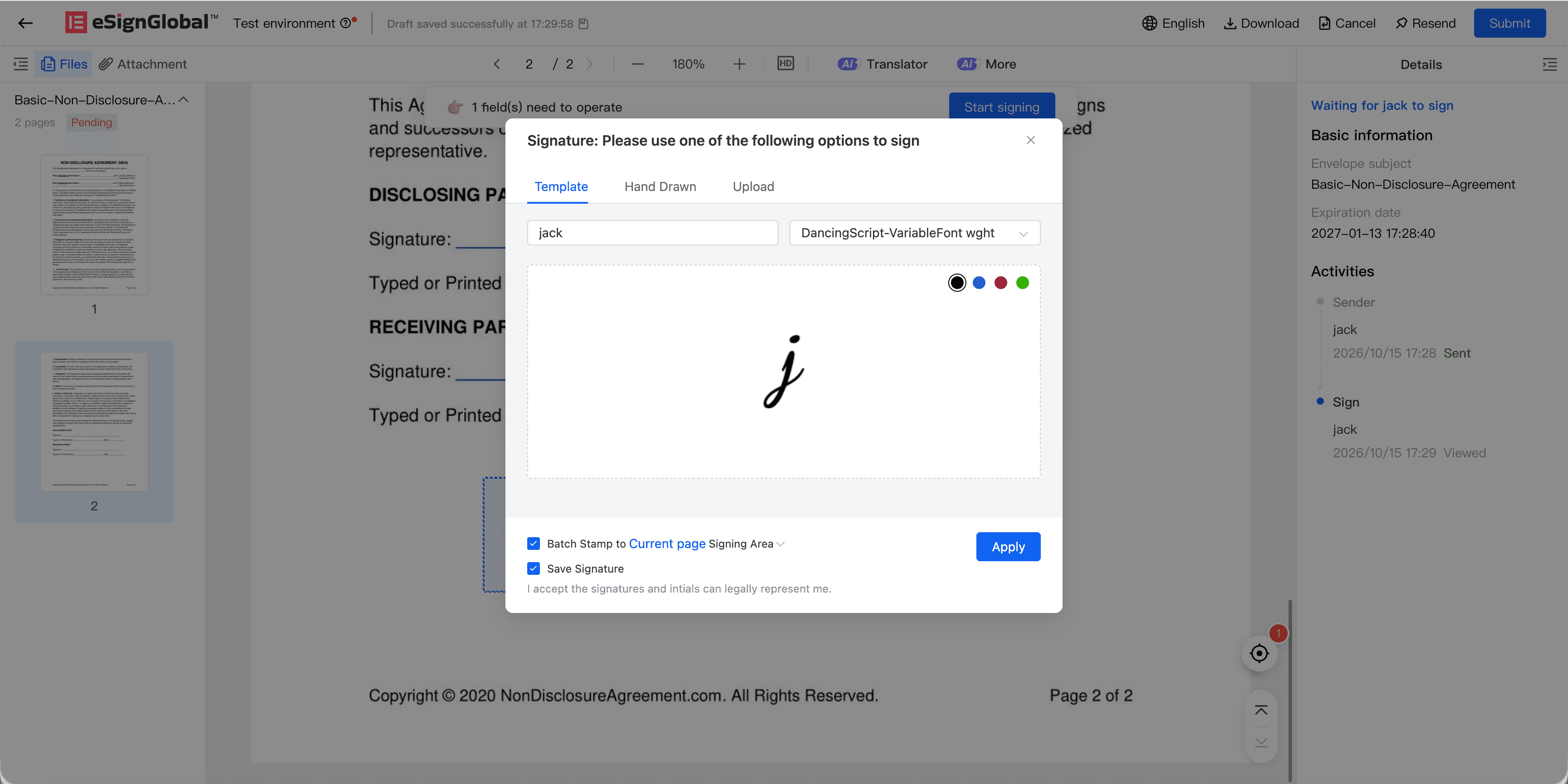Resend the envelope

click(1426, 23)
